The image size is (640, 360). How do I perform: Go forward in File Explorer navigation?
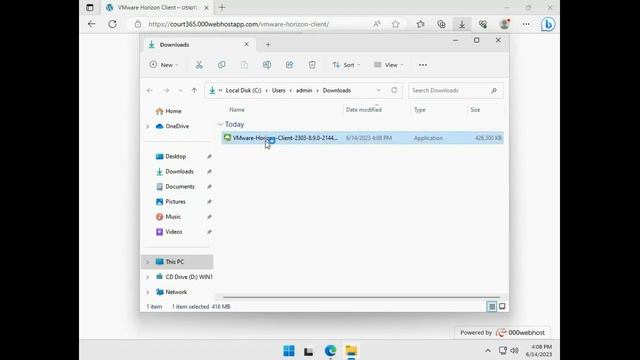(166, 91)
